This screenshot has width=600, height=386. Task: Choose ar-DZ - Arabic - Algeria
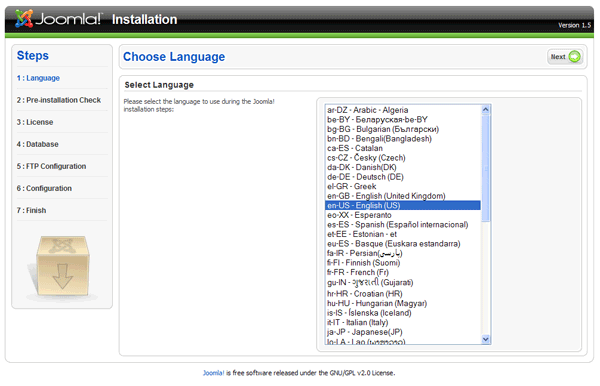click(x=403, y=110)
